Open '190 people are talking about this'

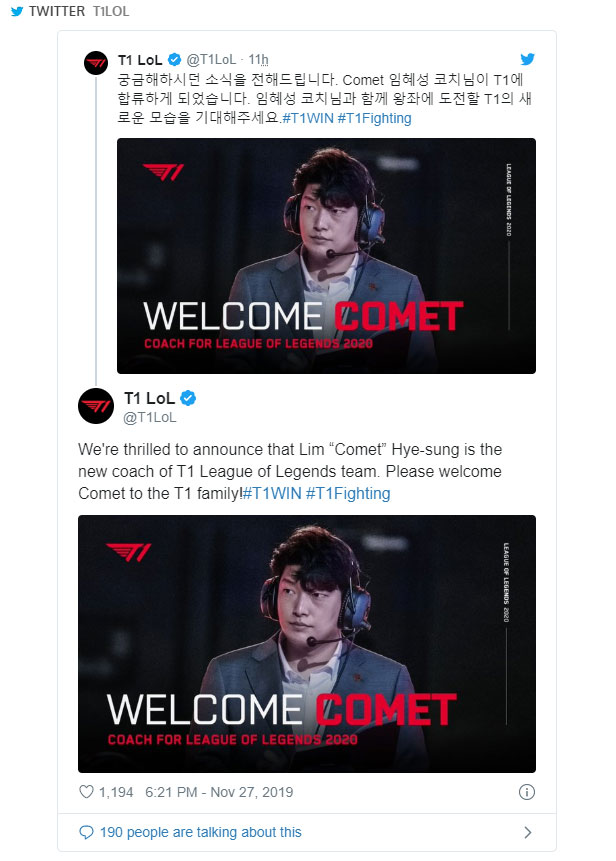(x=200, y=832)
